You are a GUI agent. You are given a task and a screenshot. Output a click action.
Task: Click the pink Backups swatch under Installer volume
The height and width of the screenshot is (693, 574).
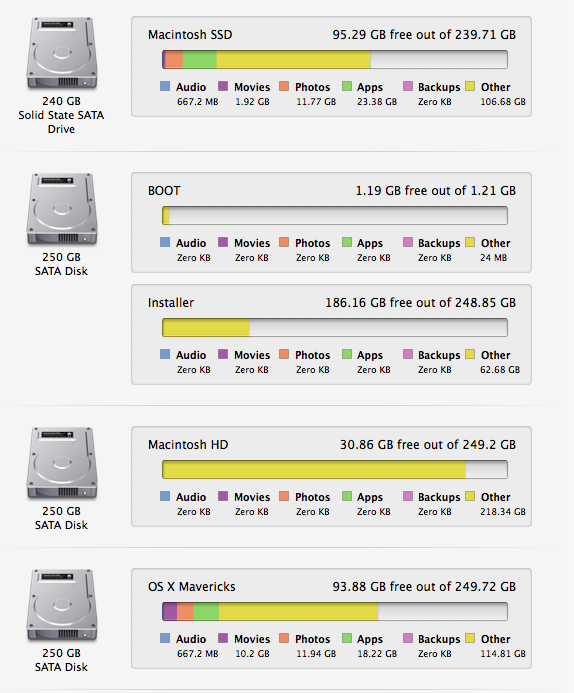pos(408,354)
